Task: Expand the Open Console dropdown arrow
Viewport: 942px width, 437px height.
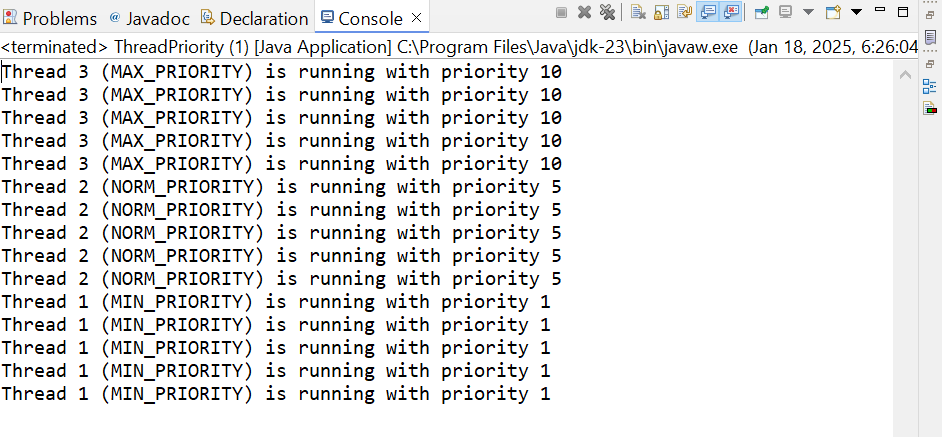Action: pyautogui.click(x=857, y=12)
